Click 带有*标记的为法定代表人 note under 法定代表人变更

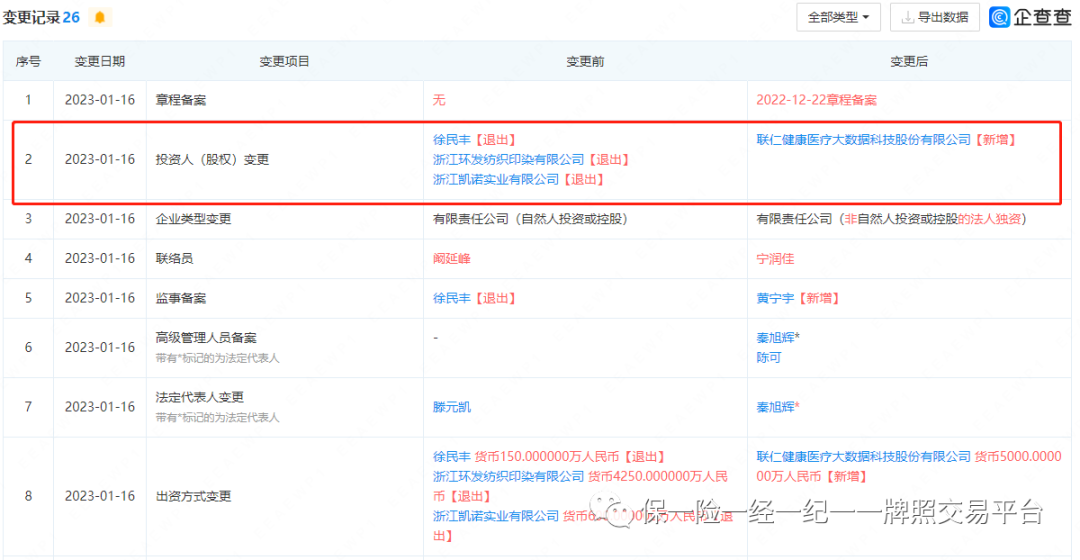point(218,417)
